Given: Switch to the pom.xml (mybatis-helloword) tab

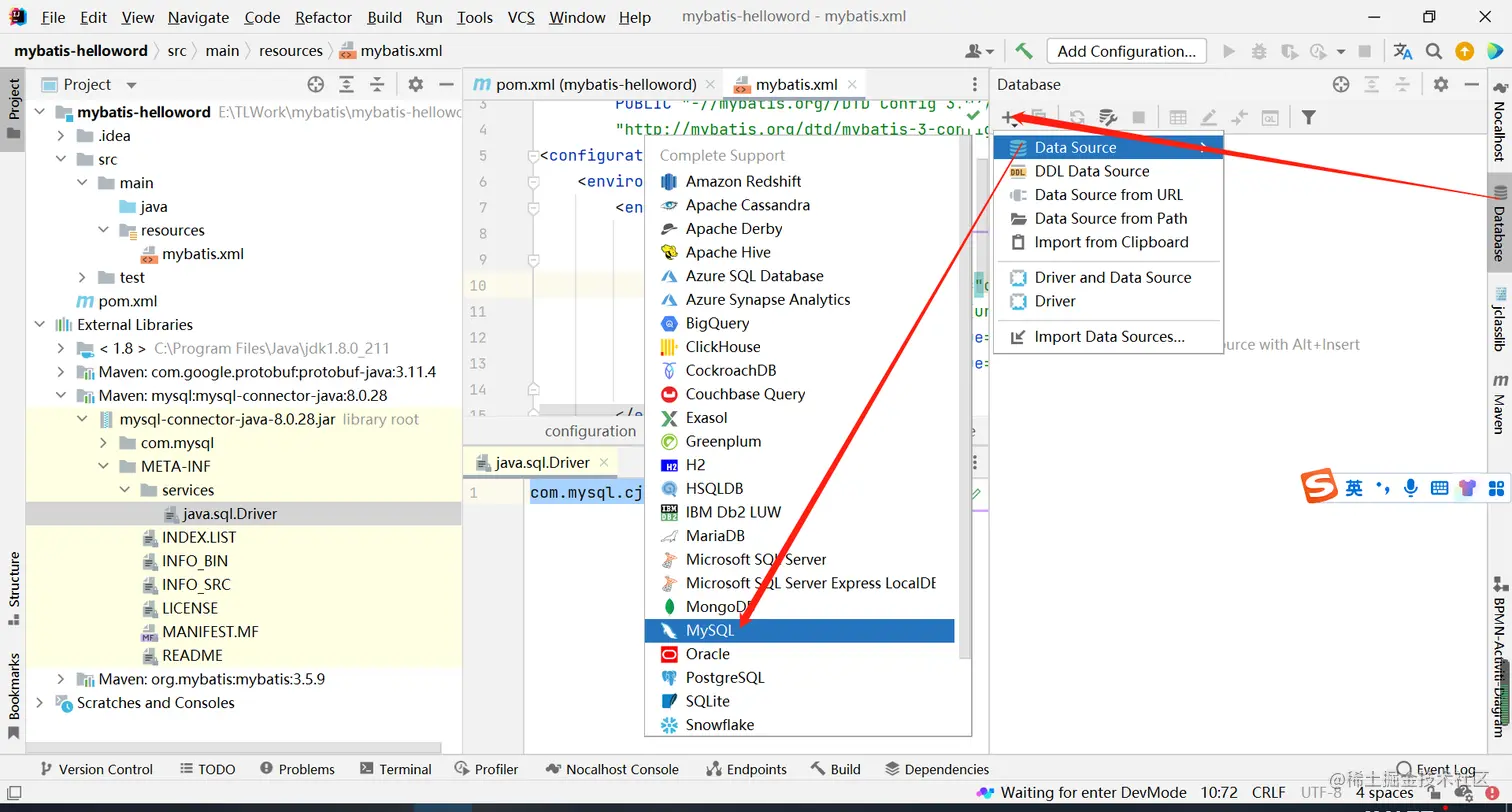Looking at the screenshot, I should click(595, 85).
